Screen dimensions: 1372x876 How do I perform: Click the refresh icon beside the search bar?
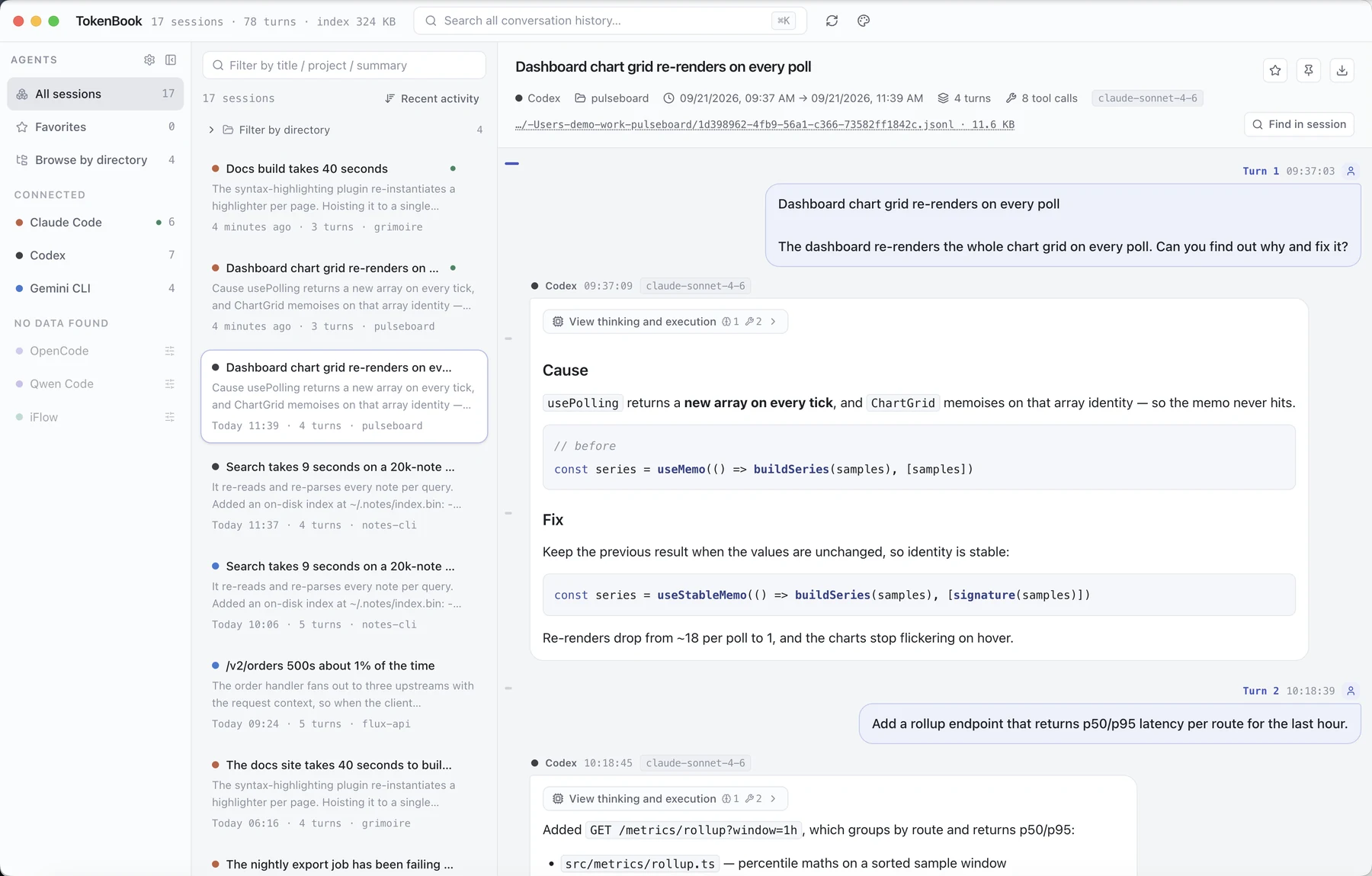tap(832, 21)
